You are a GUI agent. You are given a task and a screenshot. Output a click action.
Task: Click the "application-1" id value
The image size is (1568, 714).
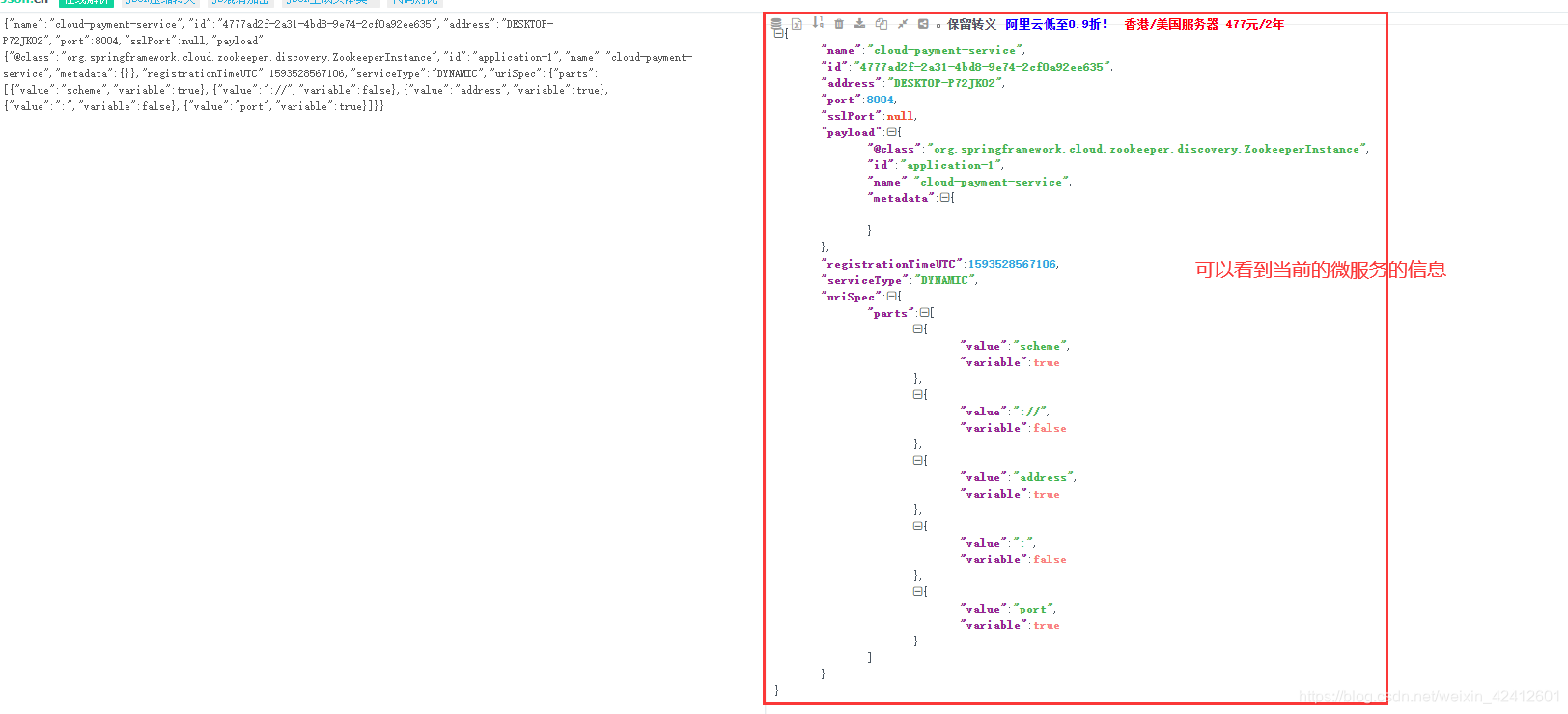pyautogui.click(x=950, y=165)
